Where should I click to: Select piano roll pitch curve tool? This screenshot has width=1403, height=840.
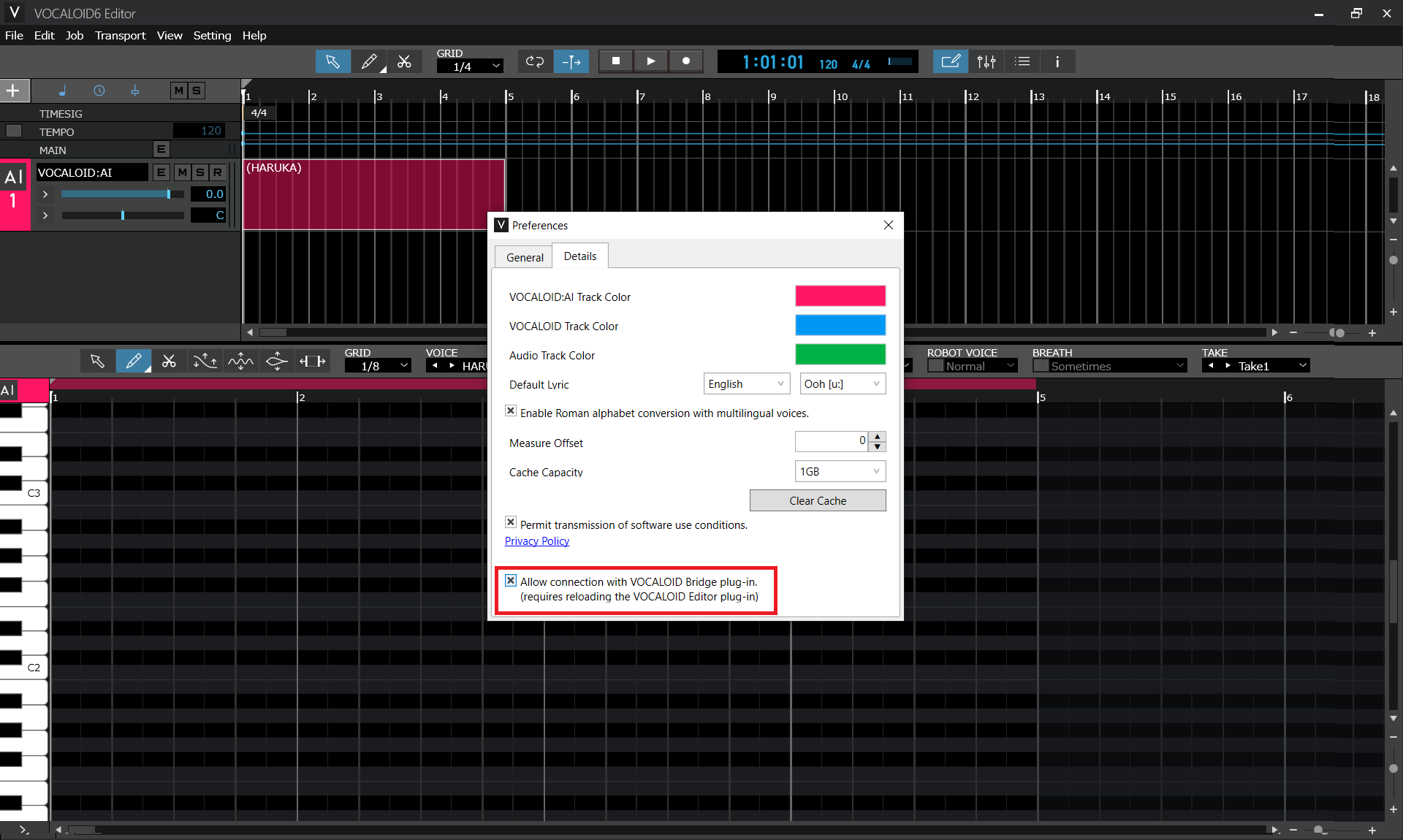[205, 361]
